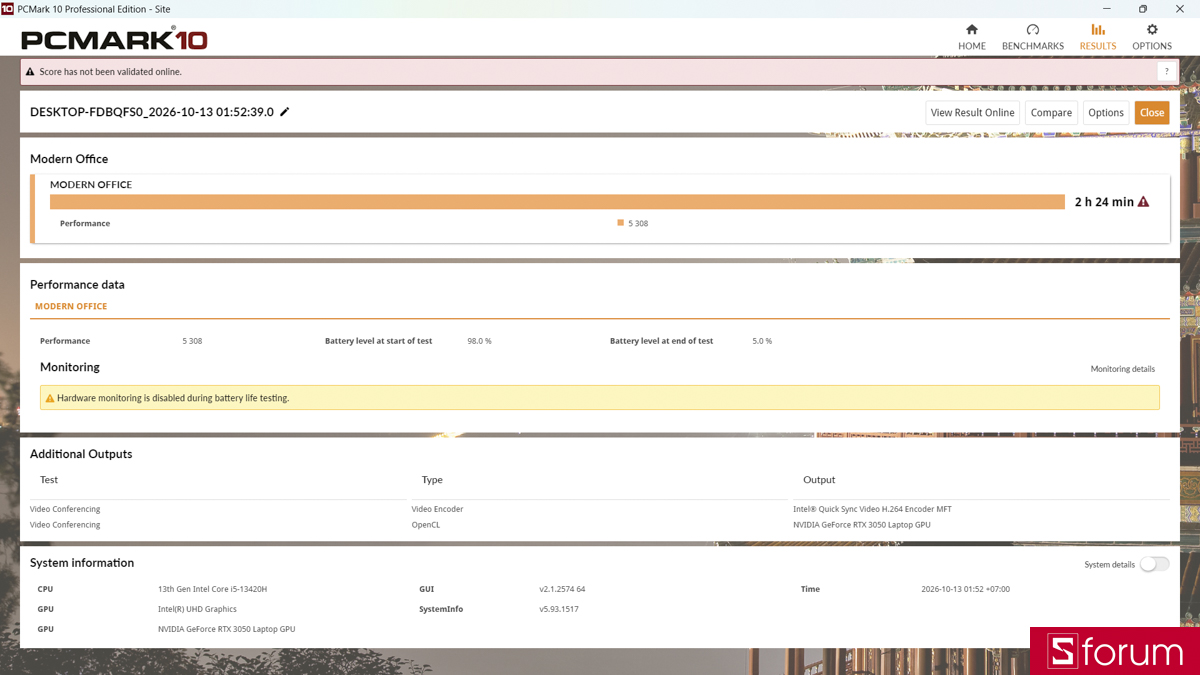
Task: Open the Home icon in navigation
Action: point(972,30)
